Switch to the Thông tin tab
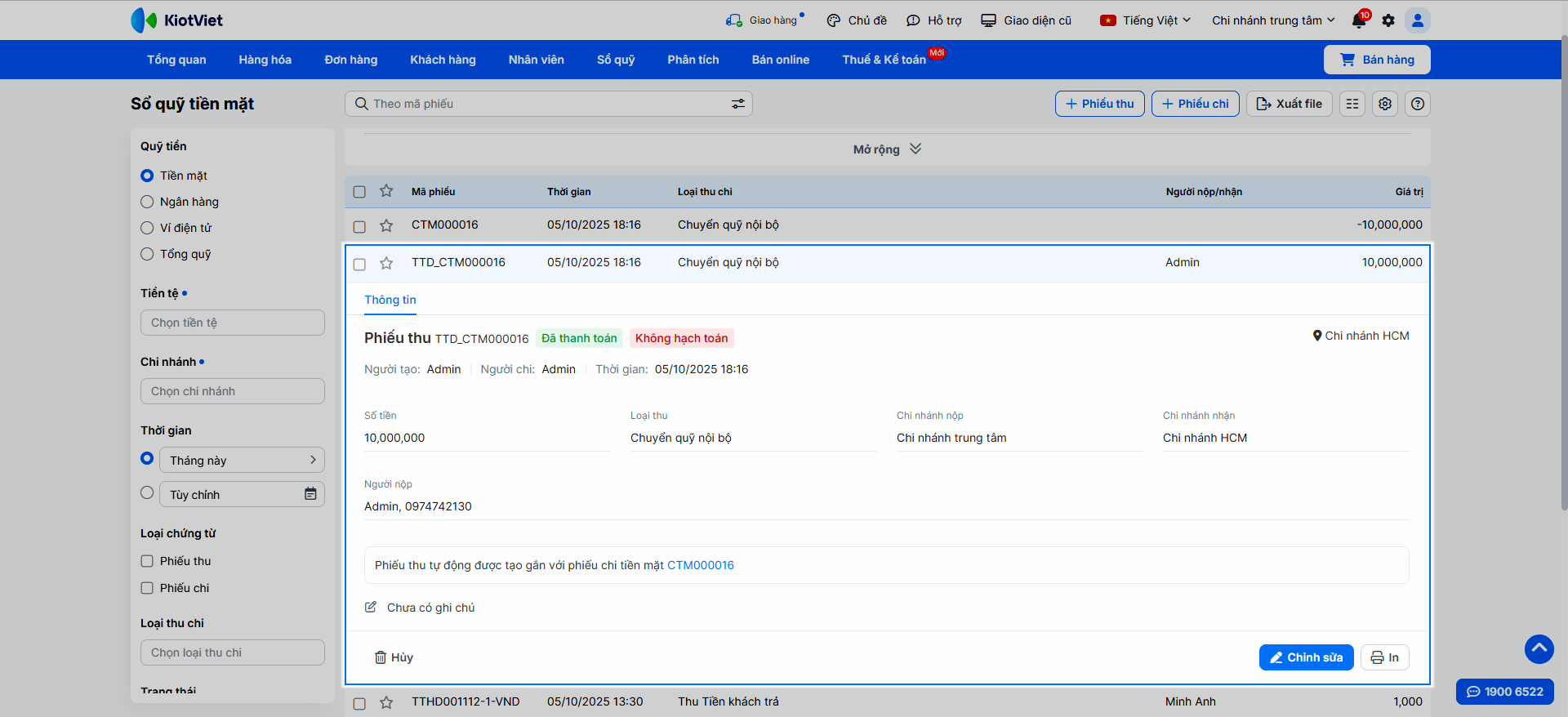Viewport: 1568px width, 717px height. coord(390,300)
